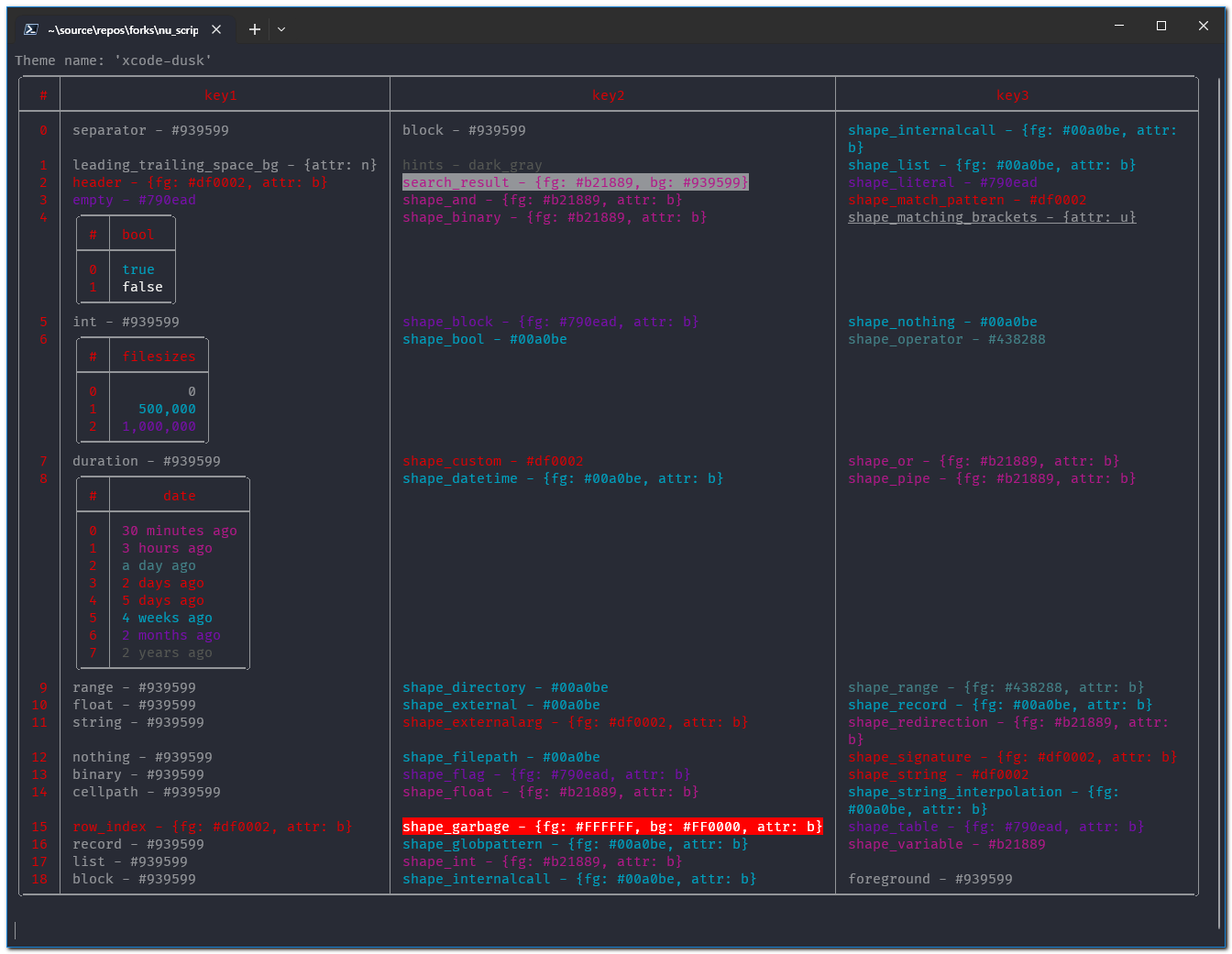Click the key1 column header
This screenshot has width=1232, height=954.
pos(221,95)
